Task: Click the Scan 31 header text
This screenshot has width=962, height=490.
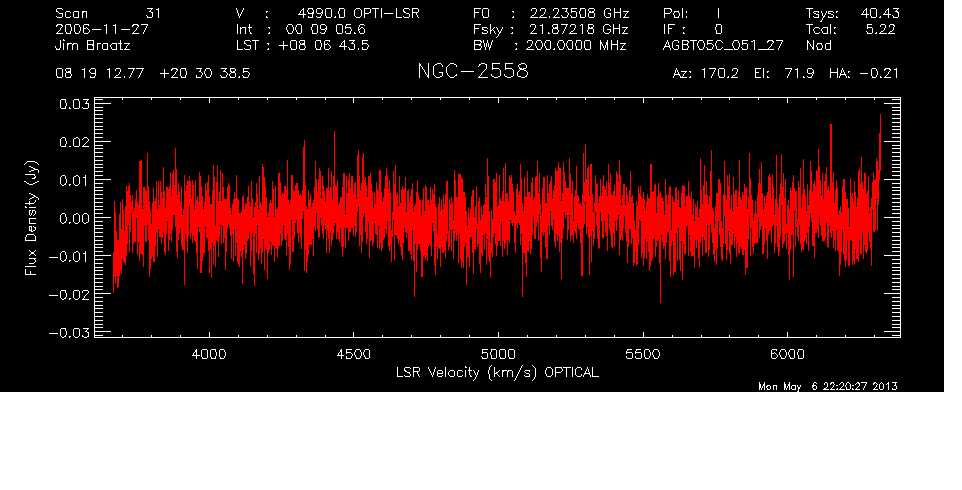Action: pos(108,13)
